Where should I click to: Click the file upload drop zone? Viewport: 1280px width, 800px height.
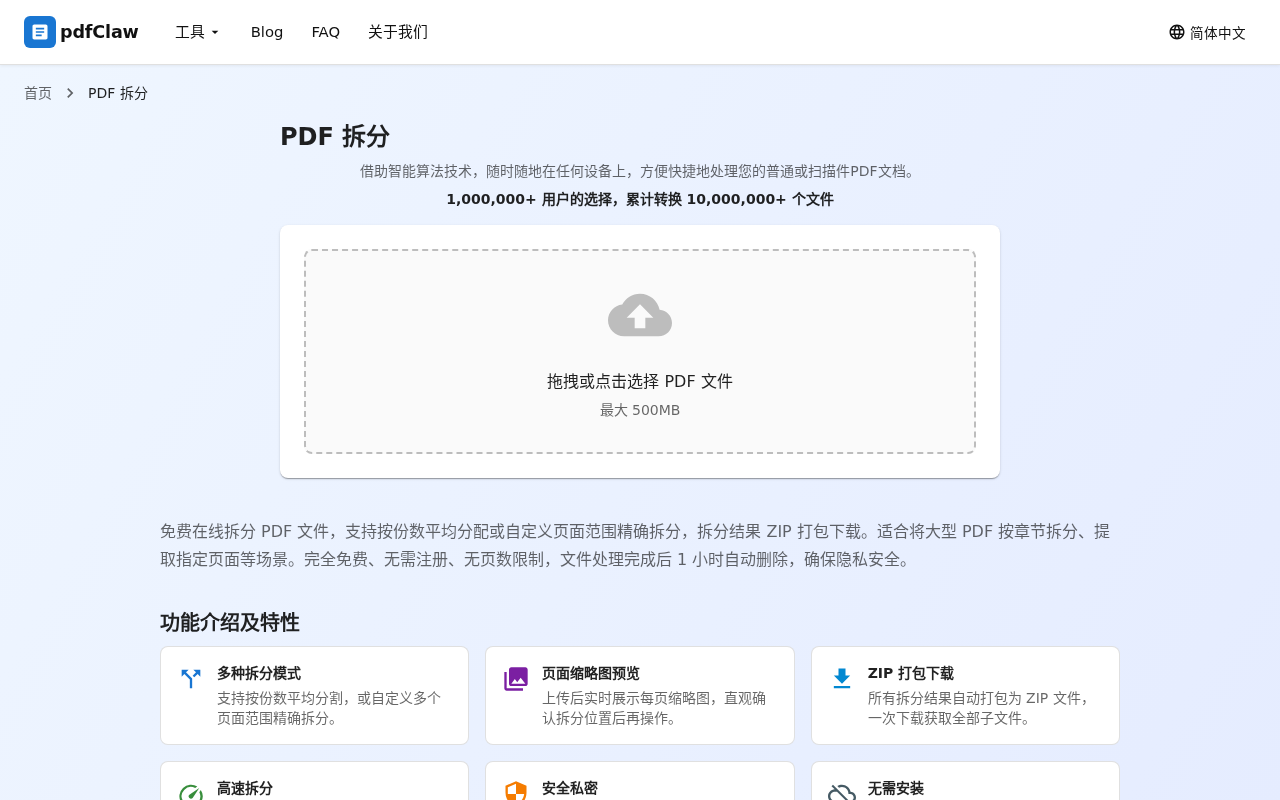pos(640,352)
